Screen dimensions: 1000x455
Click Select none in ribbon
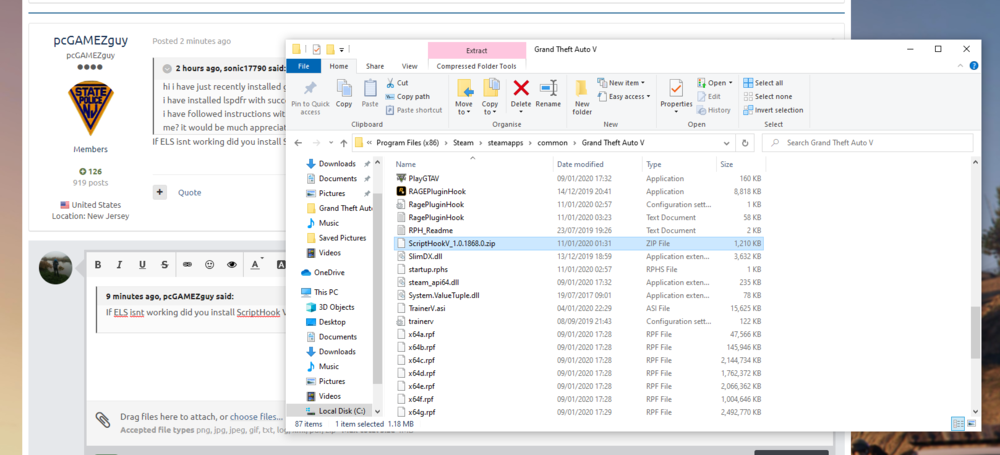pos(768,96)
